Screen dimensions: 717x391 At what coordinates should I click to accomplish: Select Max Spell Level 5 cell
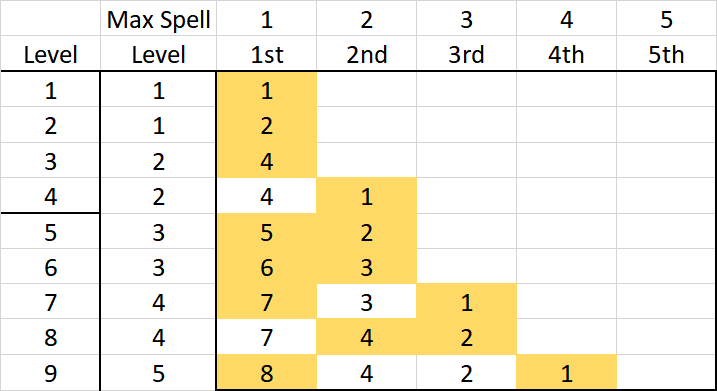[158, 373]
